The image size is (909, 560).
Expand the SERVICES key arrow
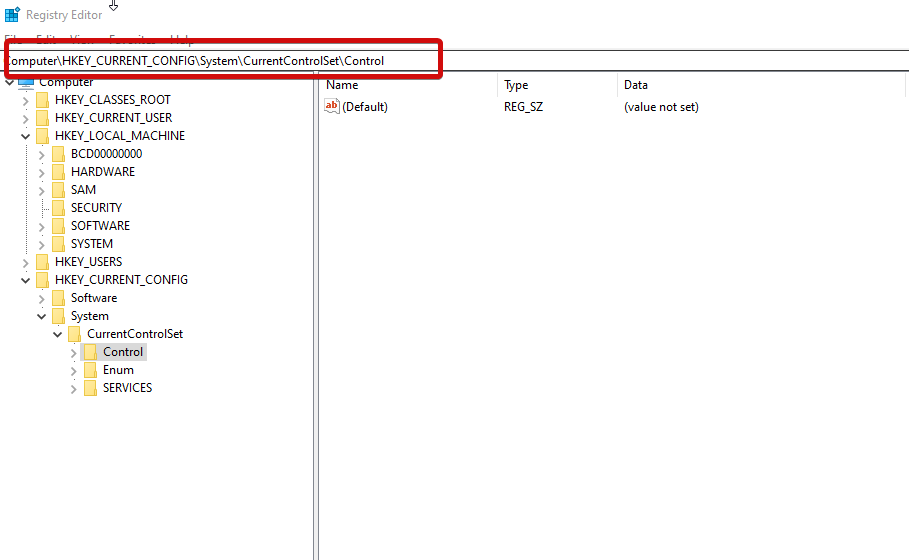[x=74, y=388]
